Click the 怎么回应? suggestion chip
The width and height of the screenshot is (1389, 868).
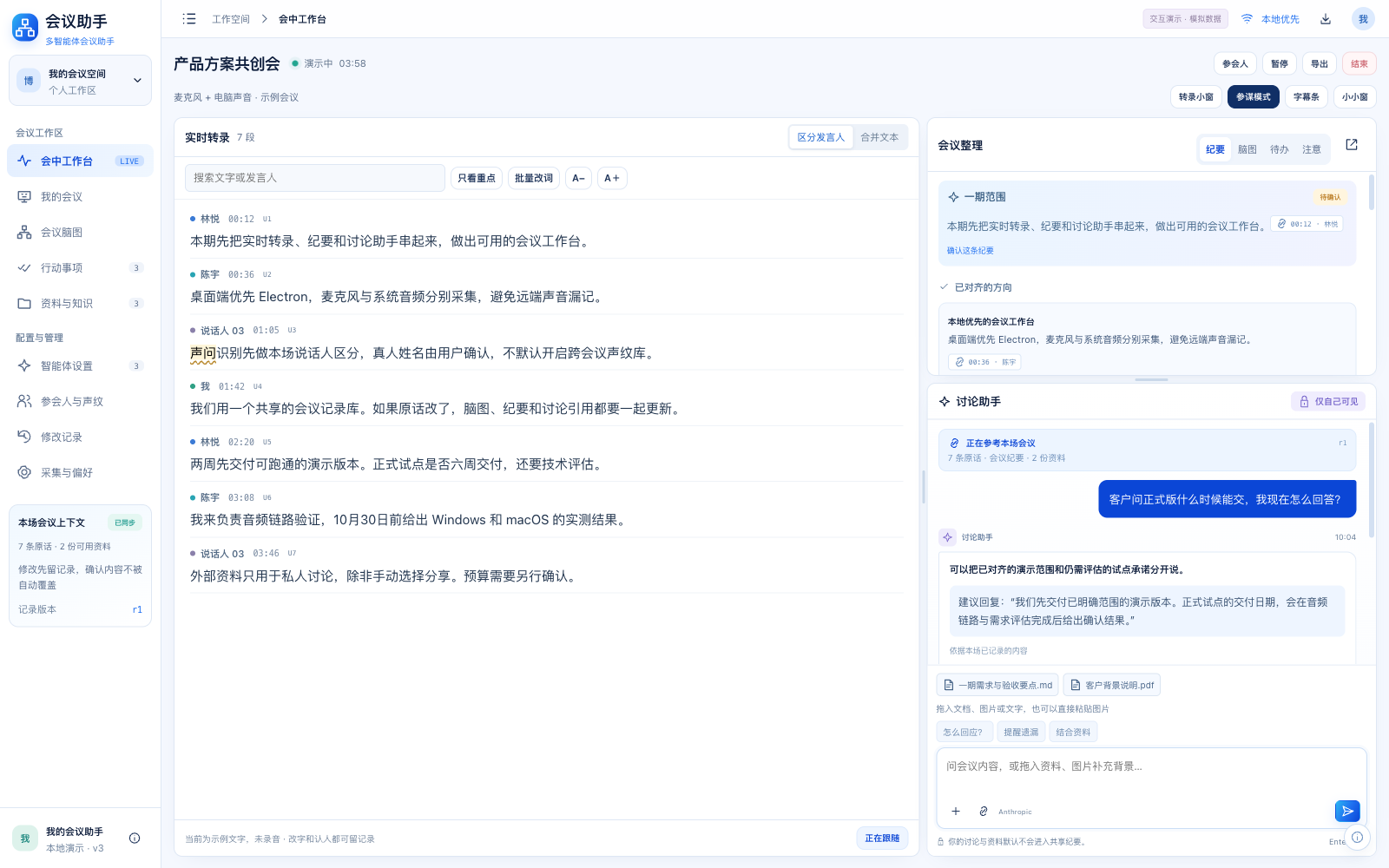[x=964, y=732]
